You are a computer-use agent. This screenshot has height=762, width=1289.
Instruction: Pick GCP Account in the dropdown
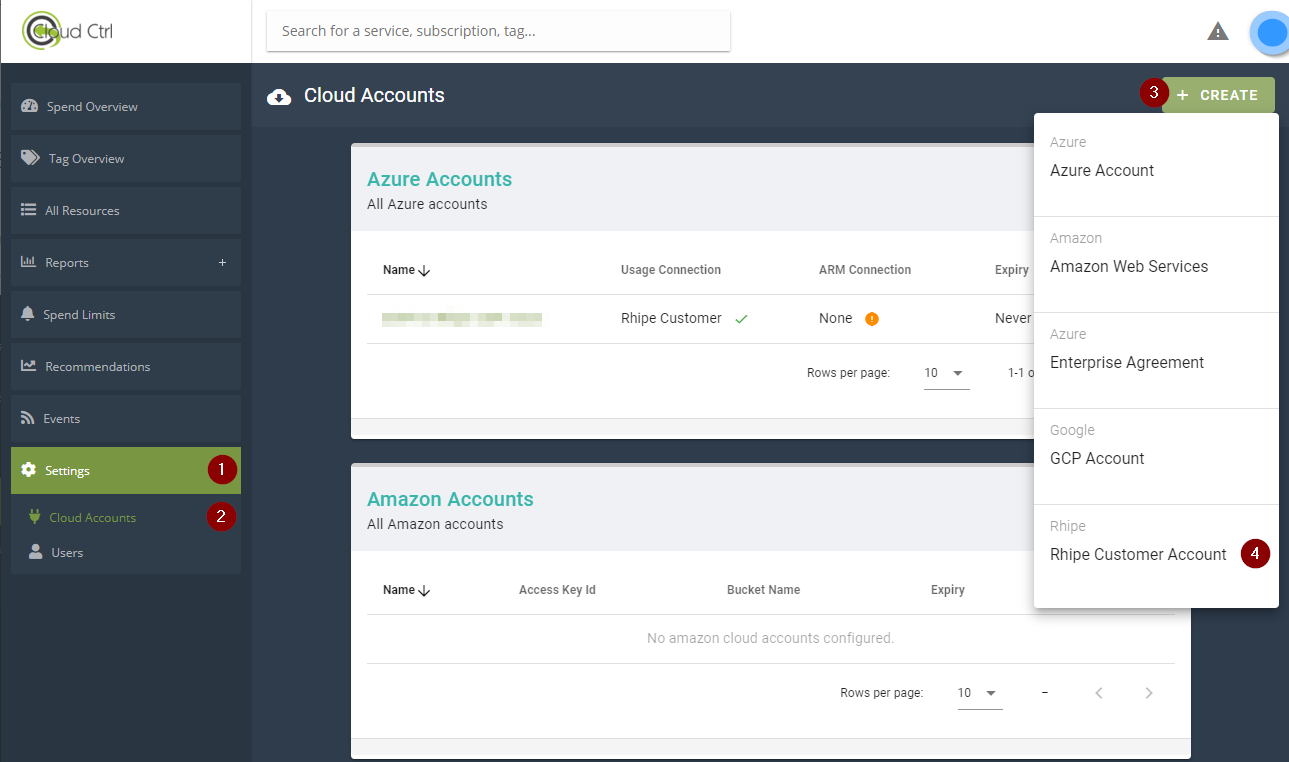point(1097,459)
